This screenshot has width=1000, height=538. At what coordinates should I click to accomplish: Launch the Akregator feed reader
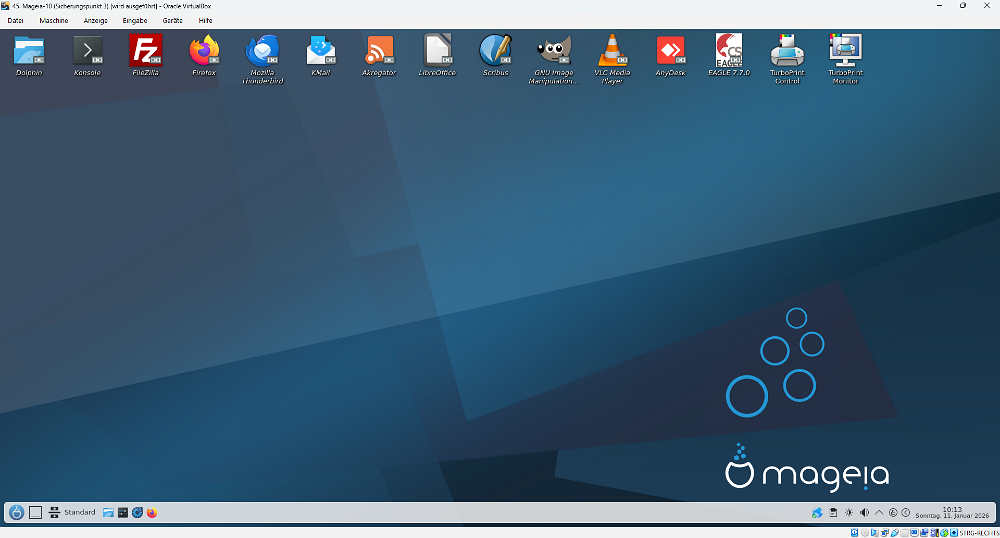379,51
